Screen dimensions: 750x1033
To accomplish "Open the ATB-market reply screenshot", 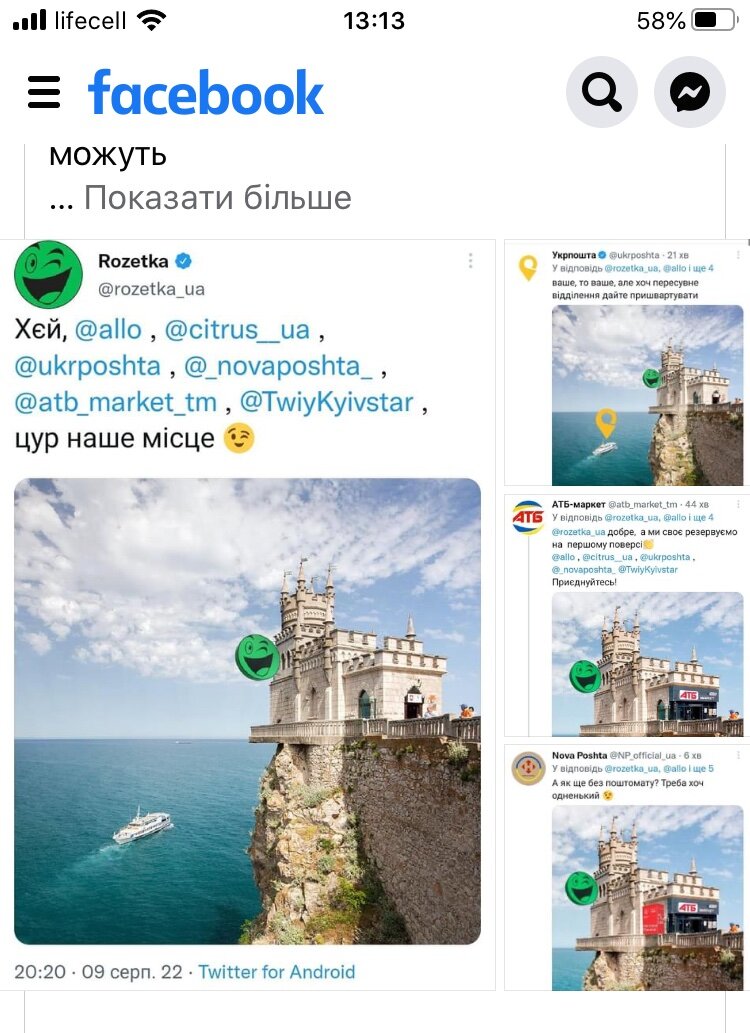I will pyautogui.click(x=627, y=615).
